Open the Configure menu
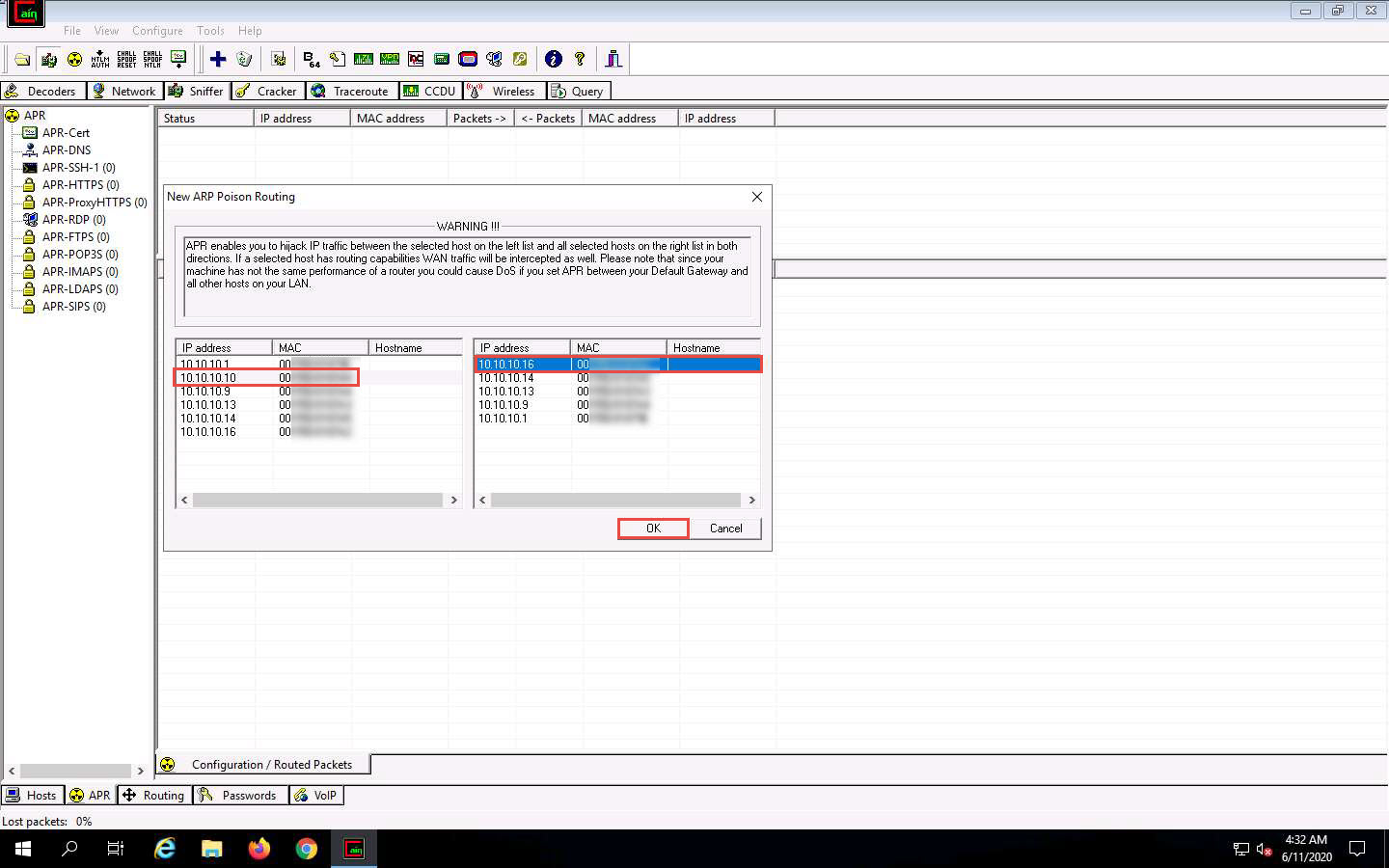Screen dimensions: 1389x868 [x=157, y=31]
